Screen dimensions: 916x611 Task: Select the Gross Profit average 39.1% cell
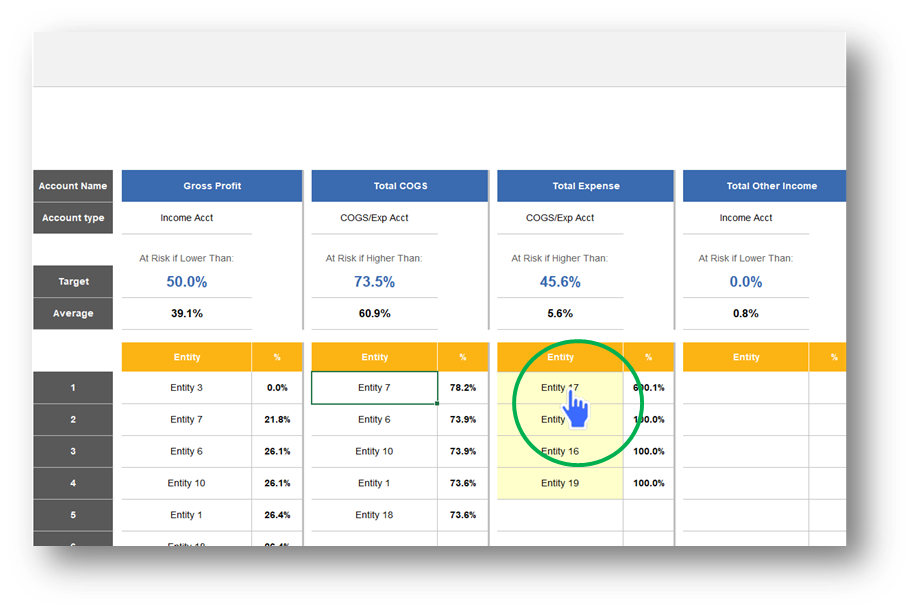[186, 313]
